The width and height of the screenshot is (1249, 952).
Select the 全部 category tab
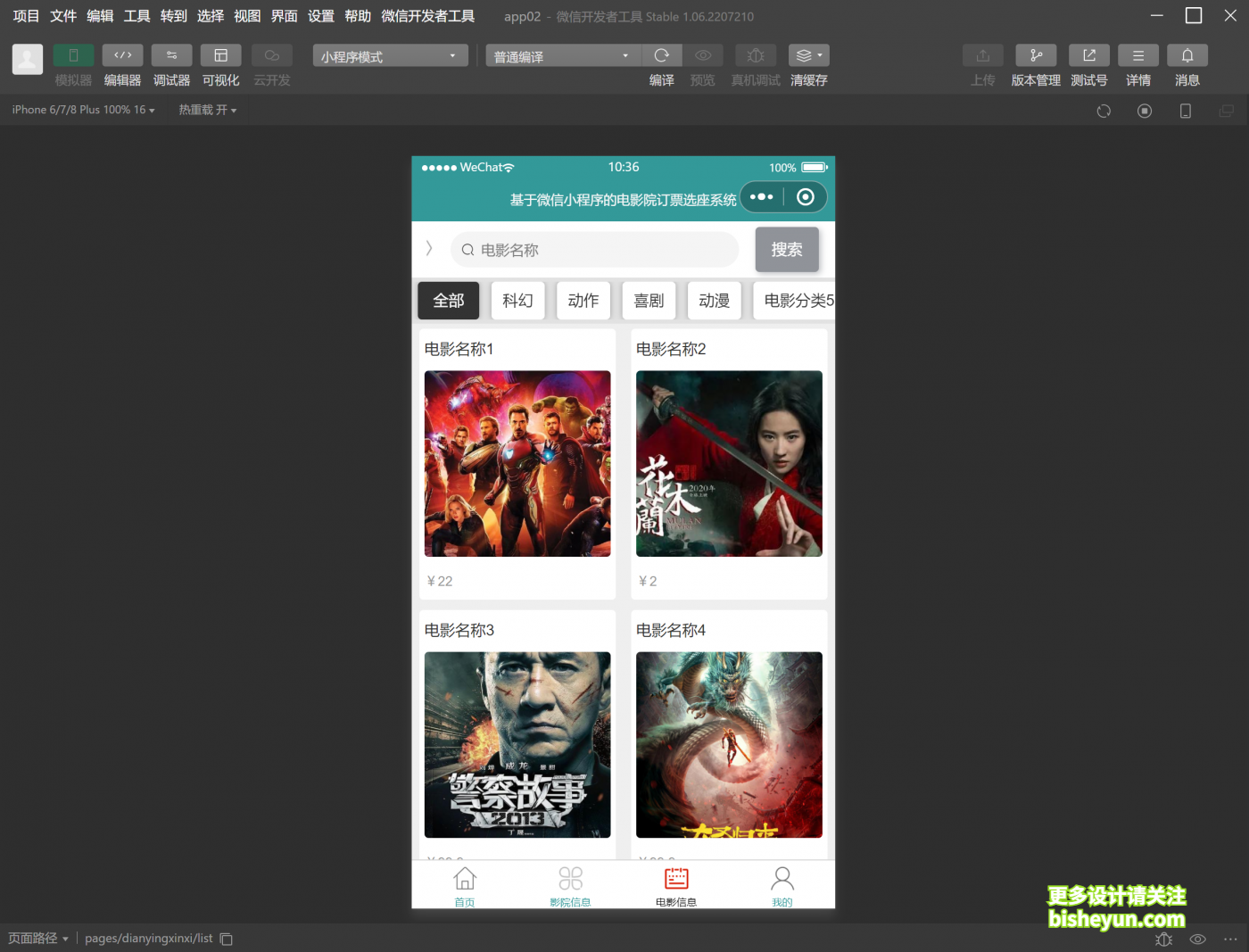click(449, 301)
